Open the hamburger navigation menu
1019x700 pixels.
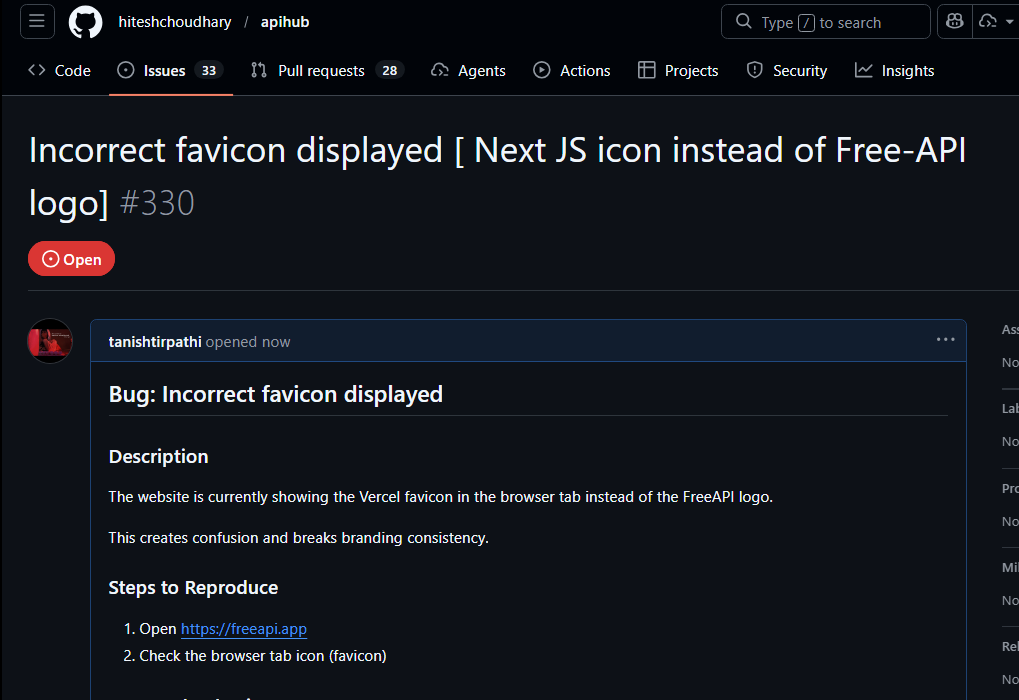37,21
